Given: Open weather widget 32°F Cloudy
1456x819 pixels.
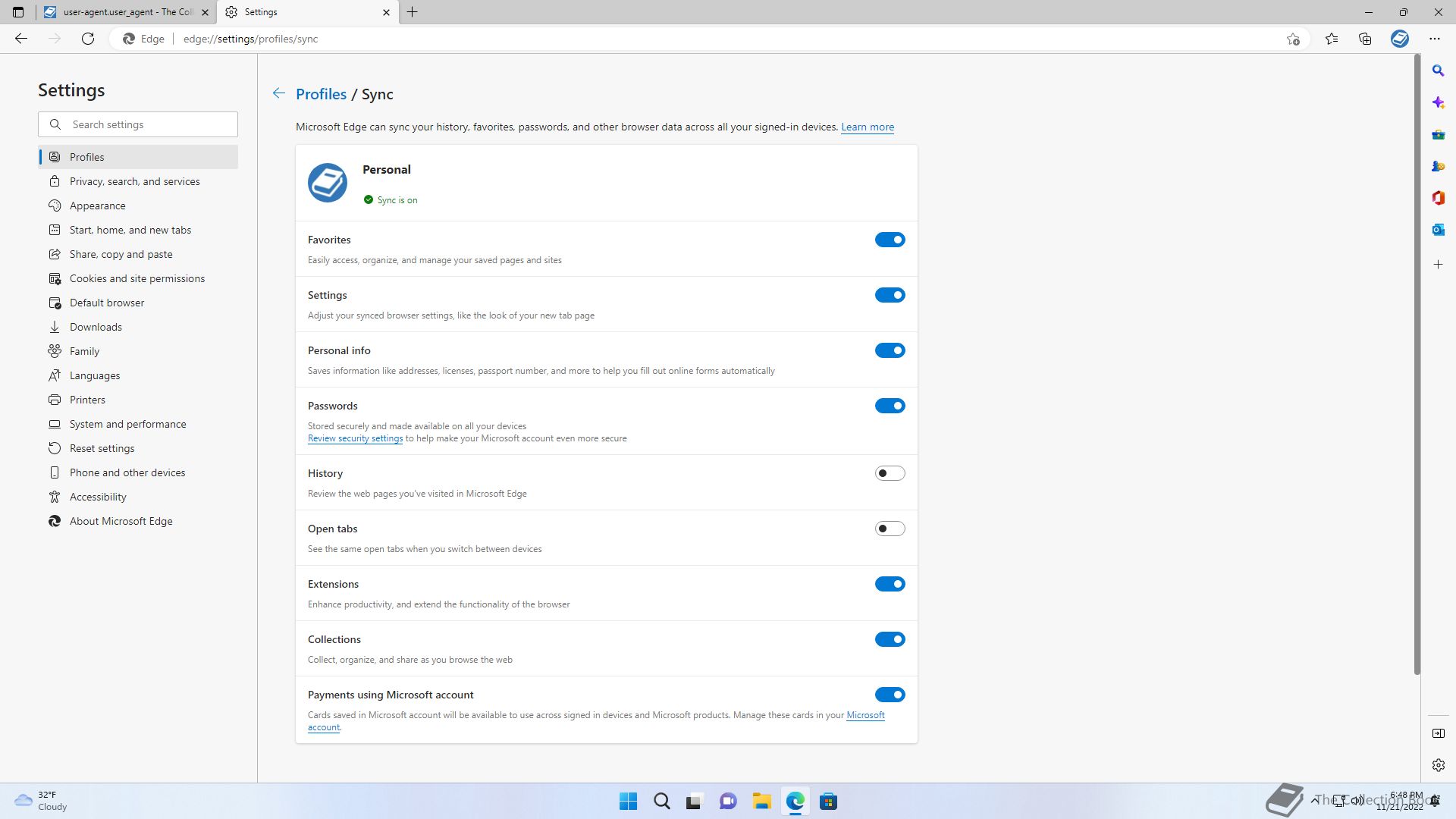Looking at the screenshot, I should (x=41, y=801).
